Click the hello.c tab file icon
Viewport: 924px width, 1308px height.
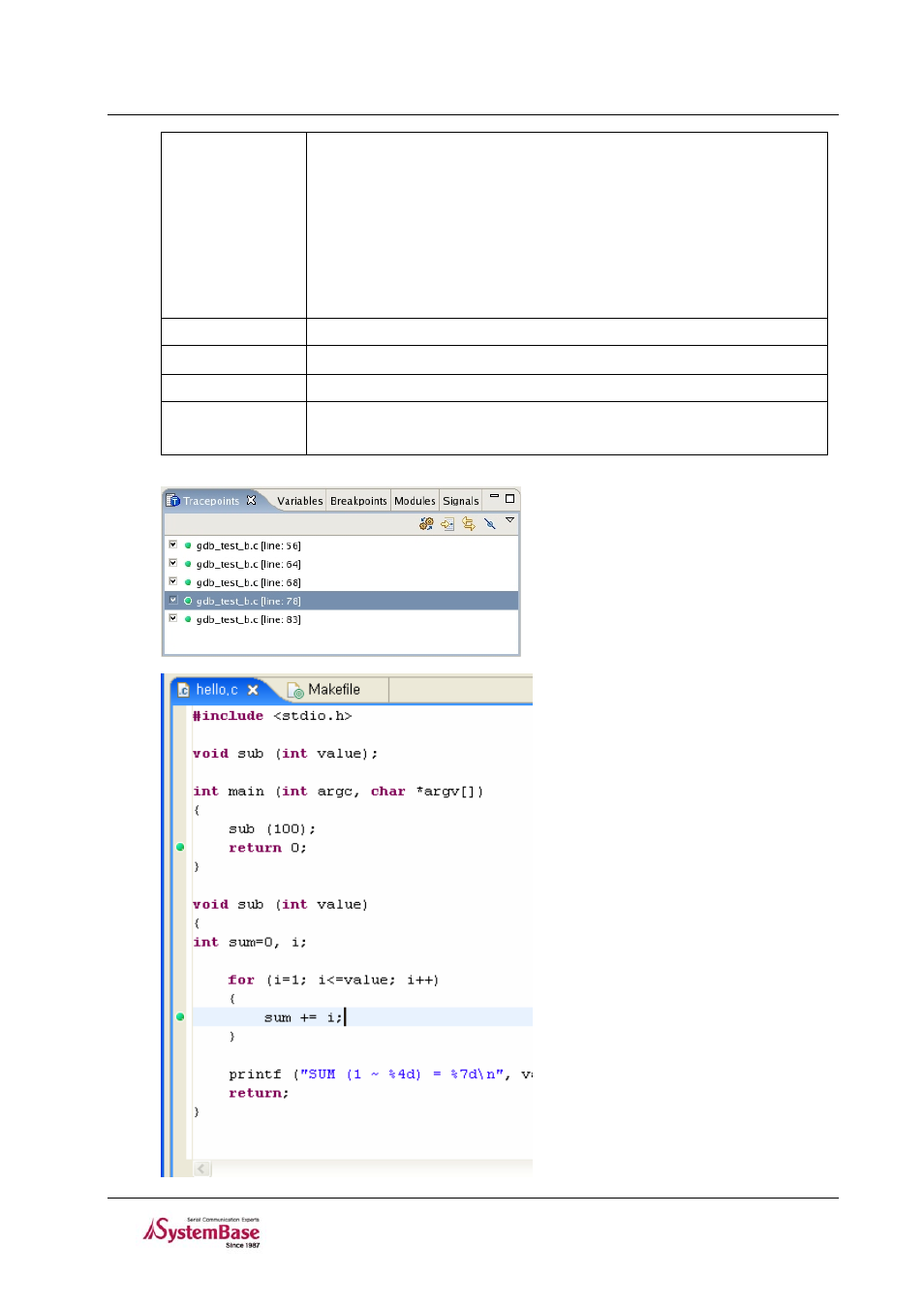184,691
